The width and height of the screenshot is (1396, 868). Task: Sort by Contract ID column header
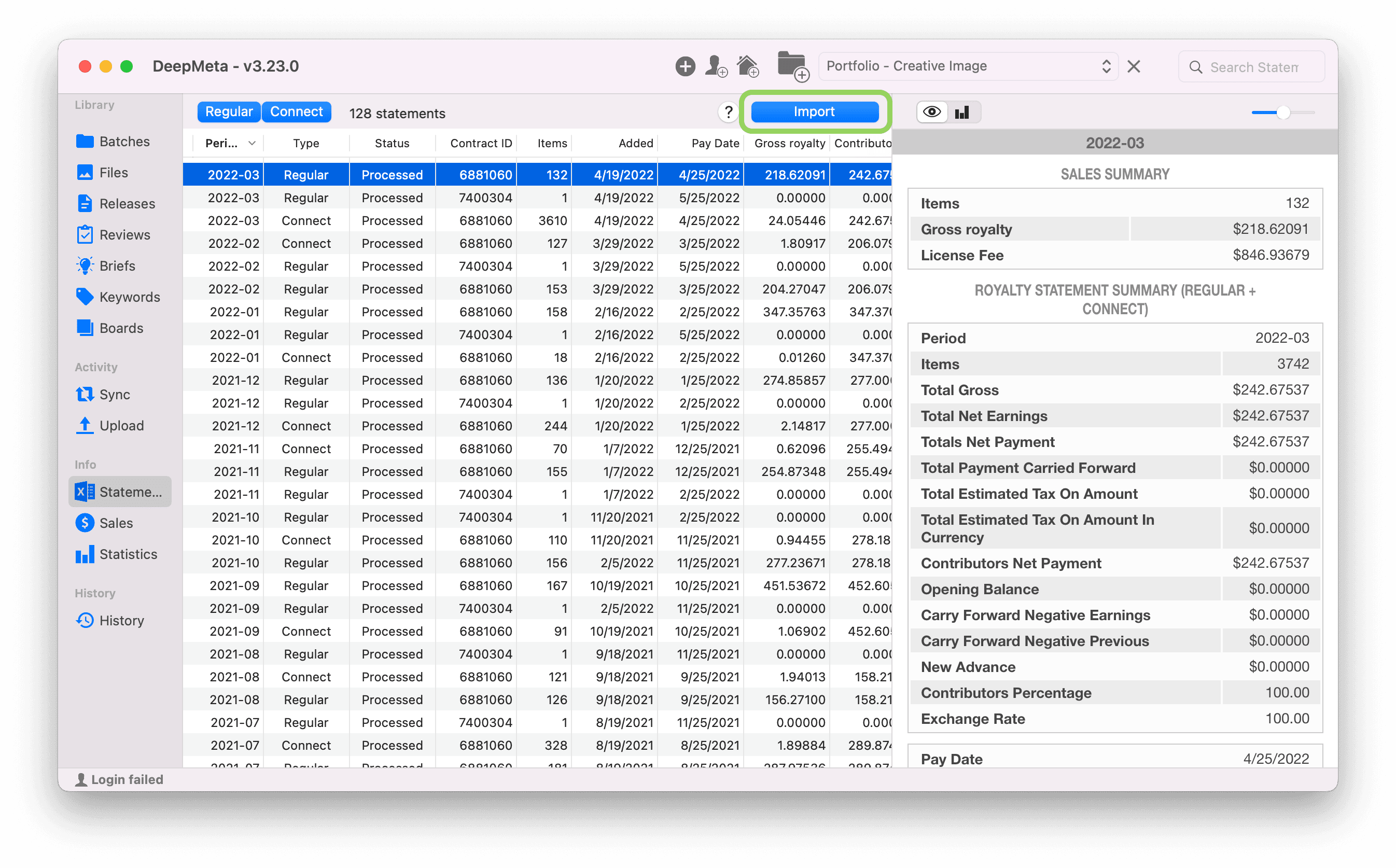[x=476, y=143]
